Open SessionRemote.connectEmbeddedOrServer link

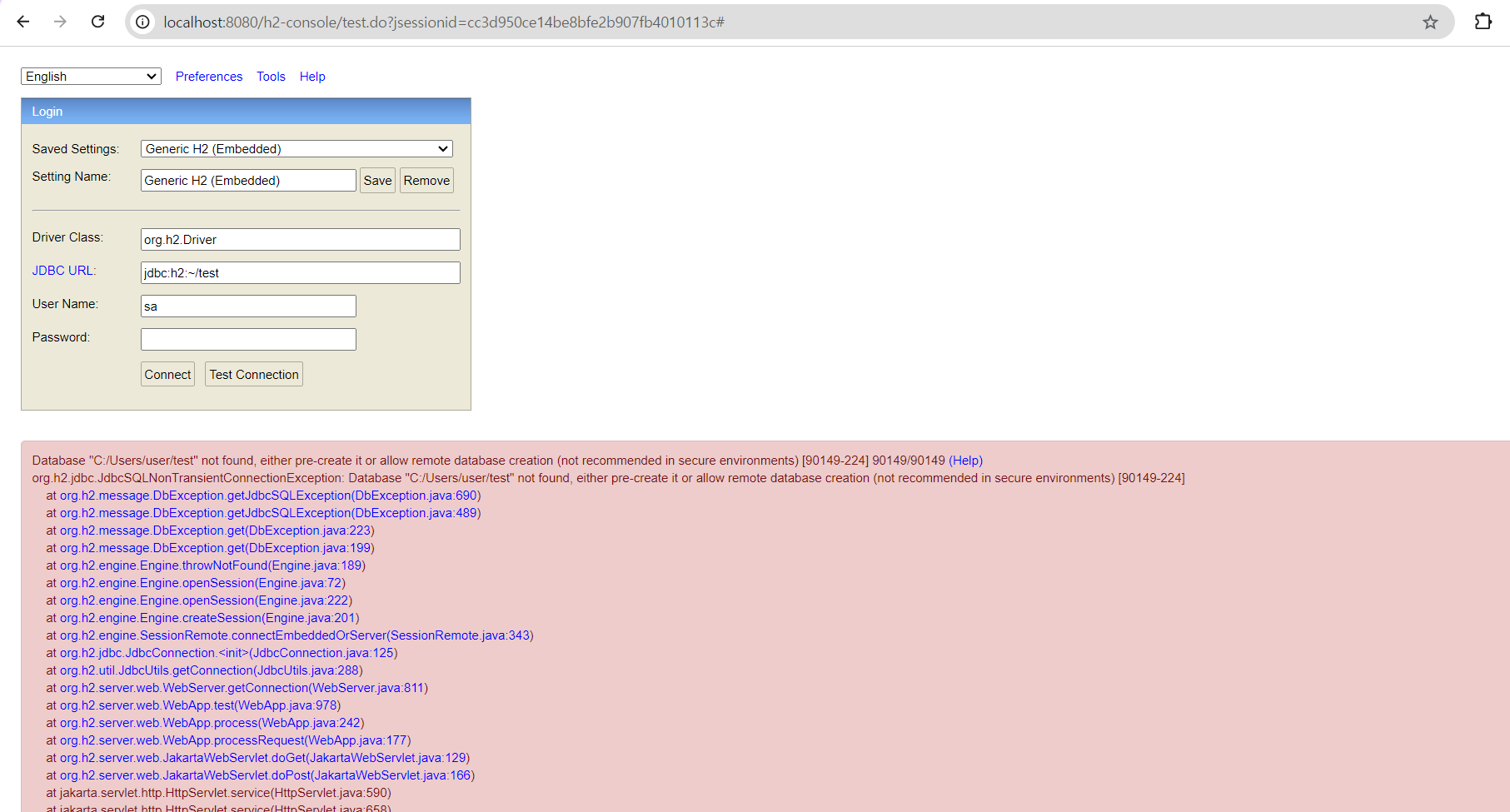(297, 635)
